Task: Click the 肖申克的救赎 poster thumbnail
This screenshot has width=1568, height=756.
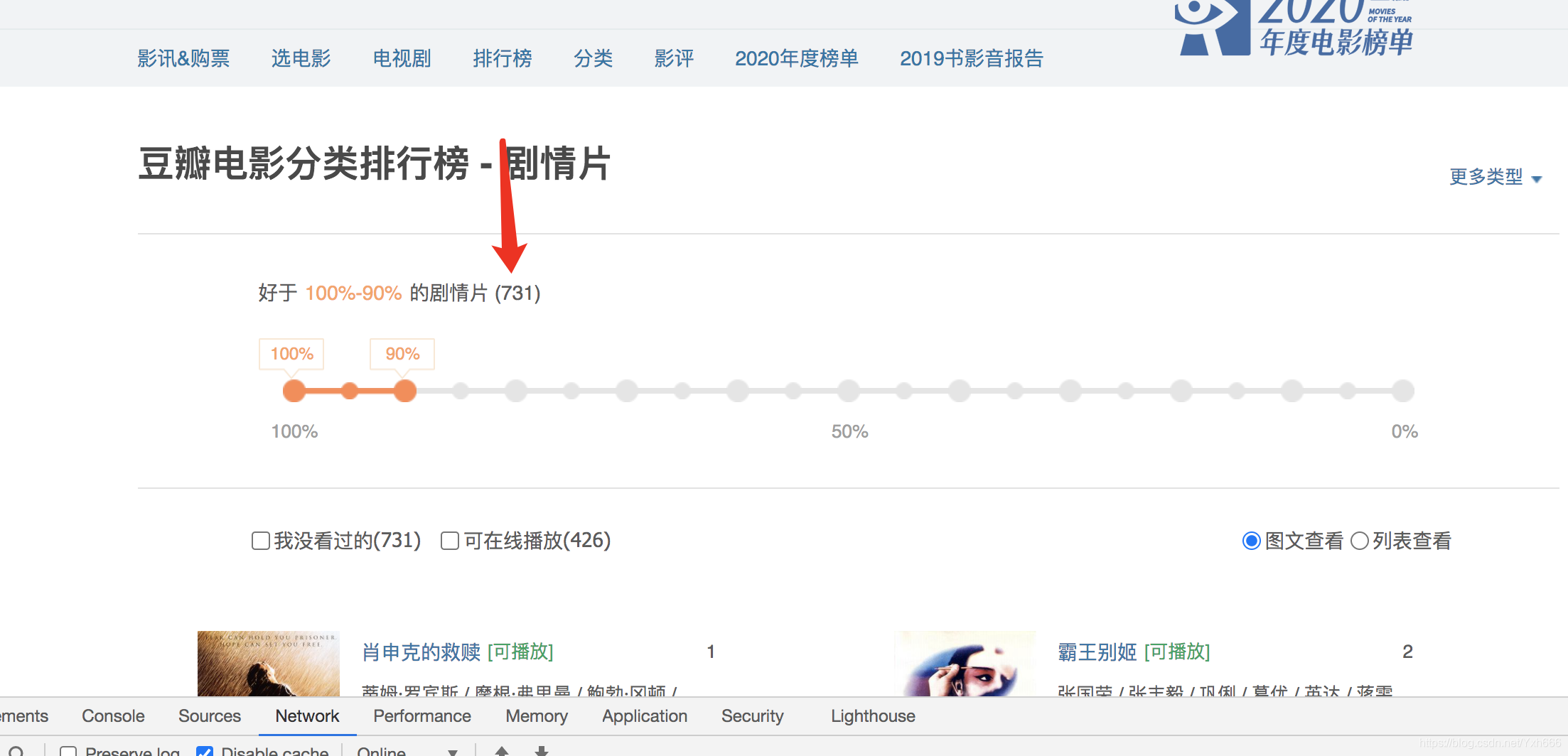Action: [x=269, y=664]
